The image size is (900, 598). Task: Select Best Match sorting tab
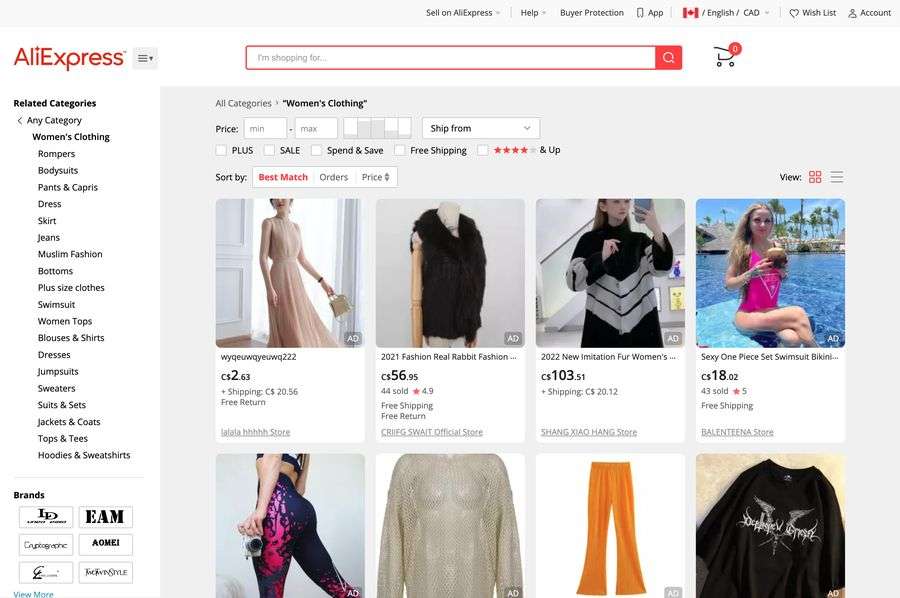coord(283,177)
